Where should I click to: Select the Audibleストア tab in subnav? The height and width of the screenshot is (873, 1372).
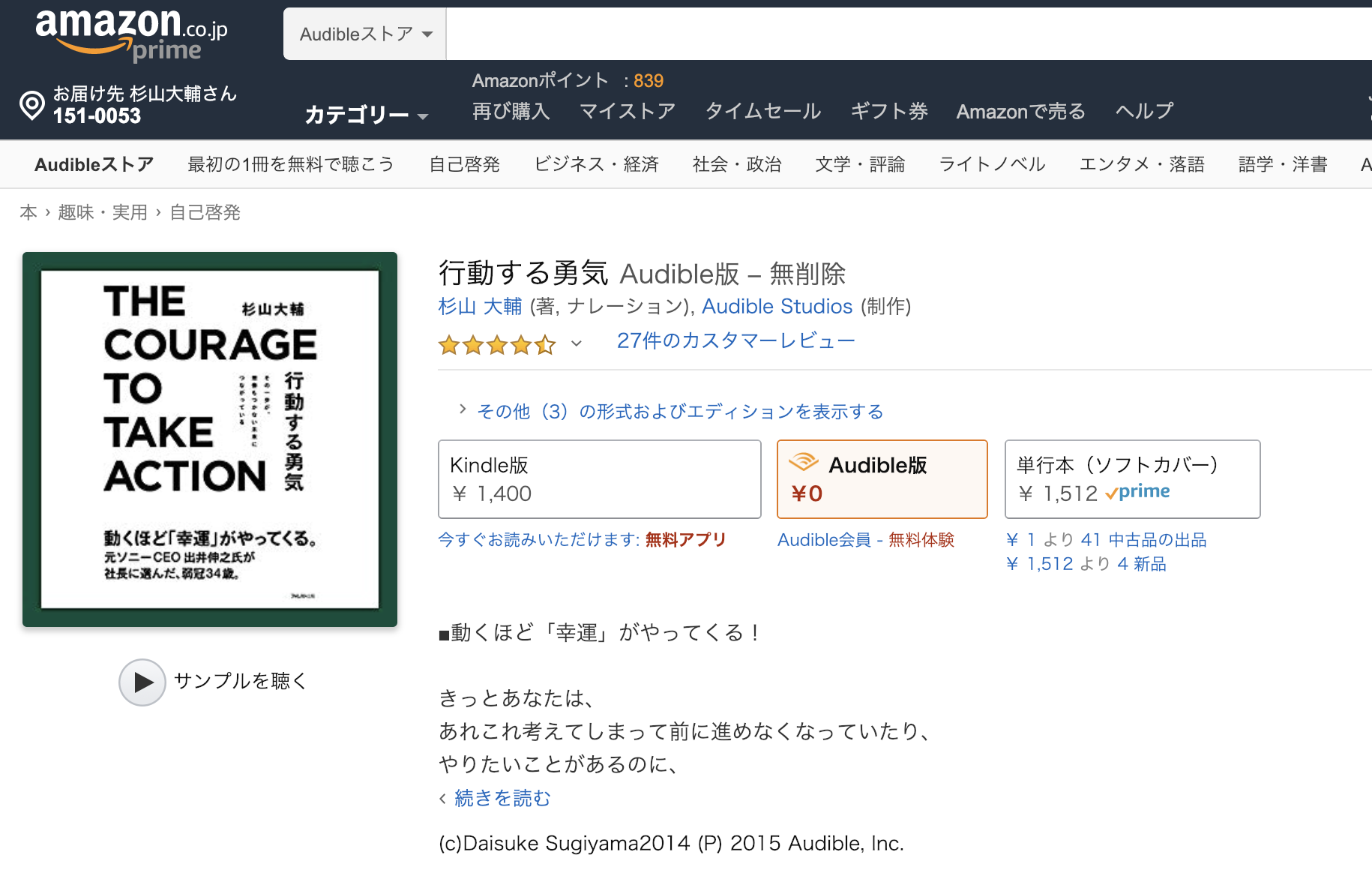(x=94, y=164)
